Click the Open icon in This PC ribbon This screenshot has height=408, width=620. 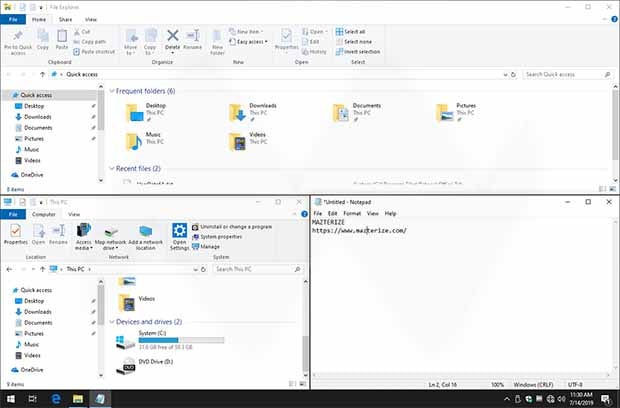(x=38, y=234)
